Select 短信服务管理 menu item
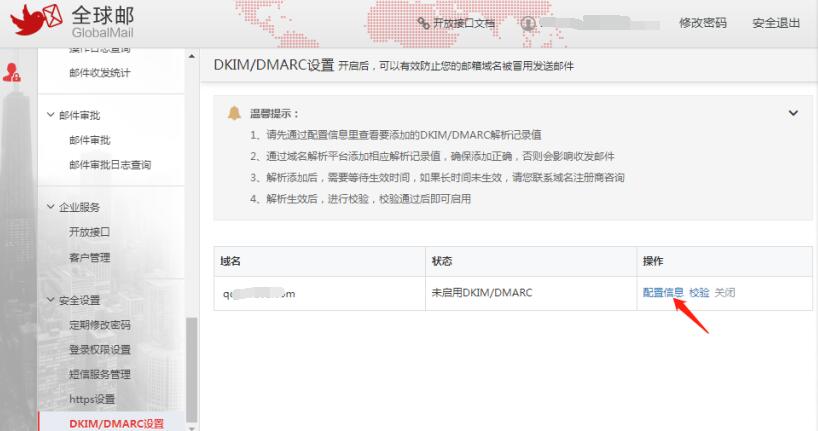 (99, 374)
